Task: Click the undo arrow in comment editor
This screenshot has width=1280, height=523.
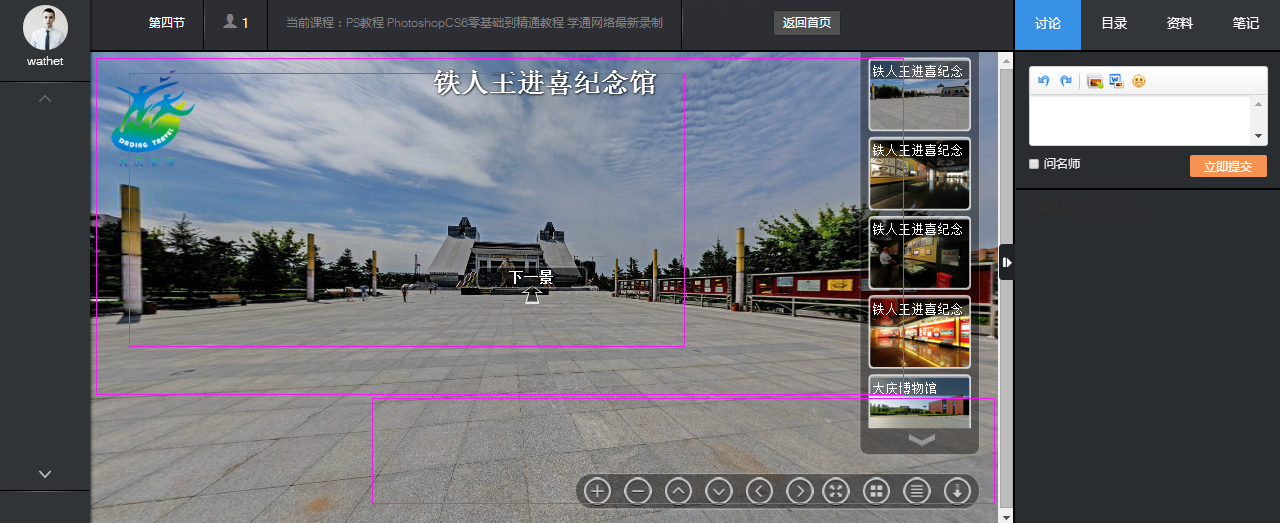Action: click(x=1043, y=81)
